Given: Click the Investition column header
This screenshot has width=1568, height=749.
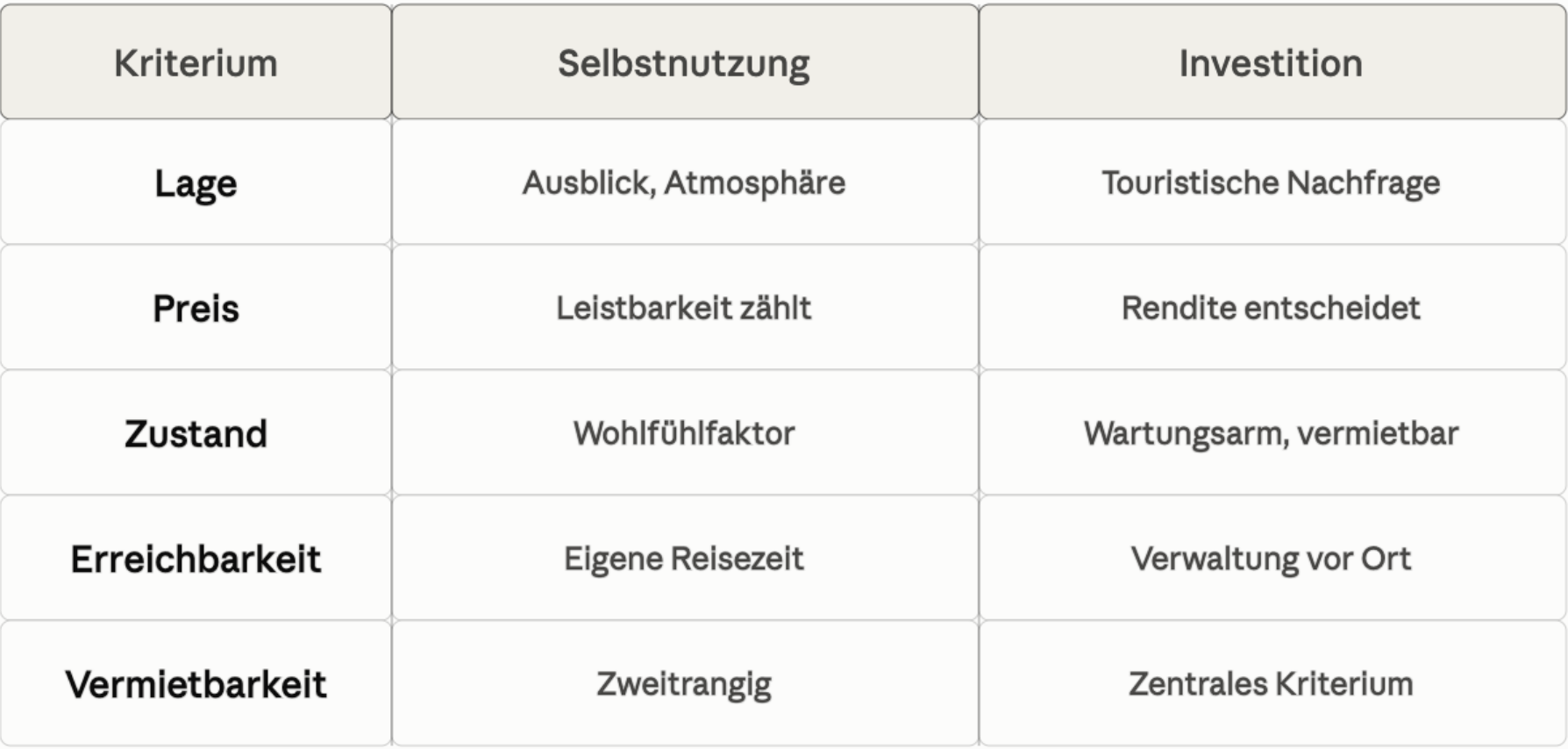Looking at the screenshot, I should pos(1272,62).
